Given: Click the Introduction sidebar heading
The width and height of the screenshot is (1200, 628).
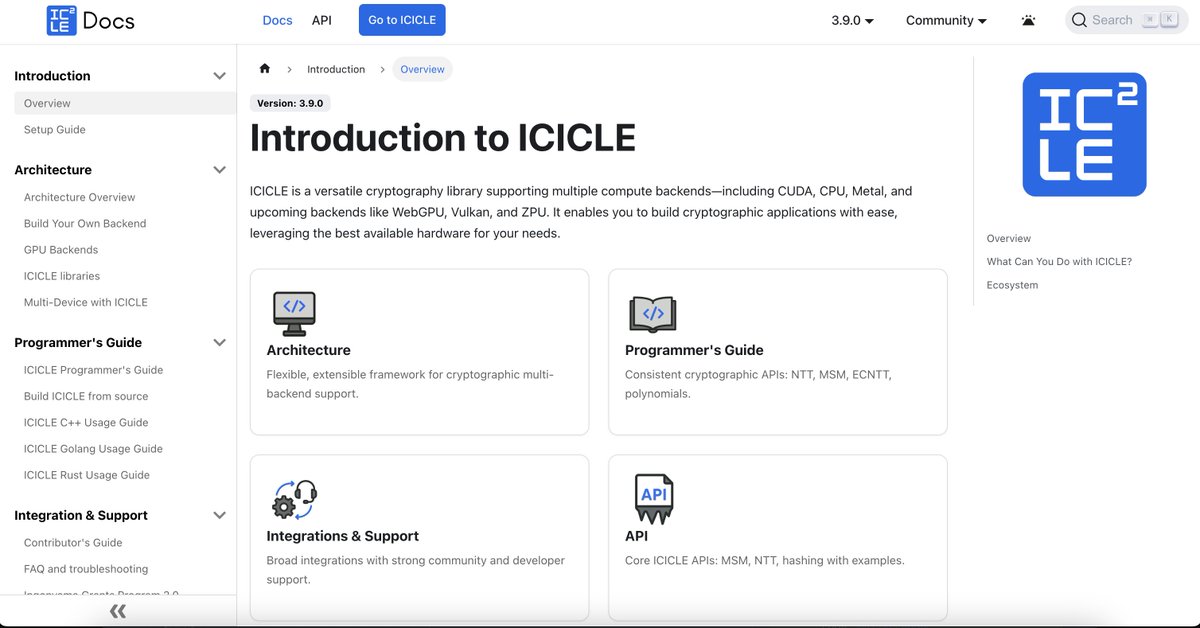Looking at the screenshot, I should [x=52, y=76].
